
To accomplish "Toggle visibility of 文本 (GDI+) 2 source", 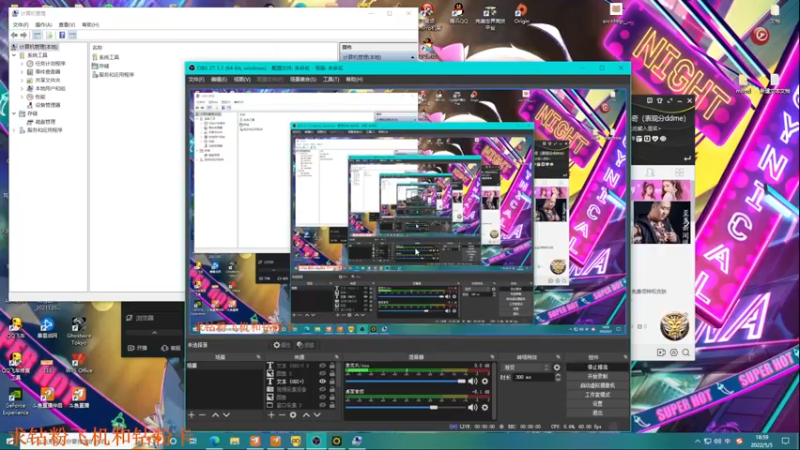I will pos(322,366).
